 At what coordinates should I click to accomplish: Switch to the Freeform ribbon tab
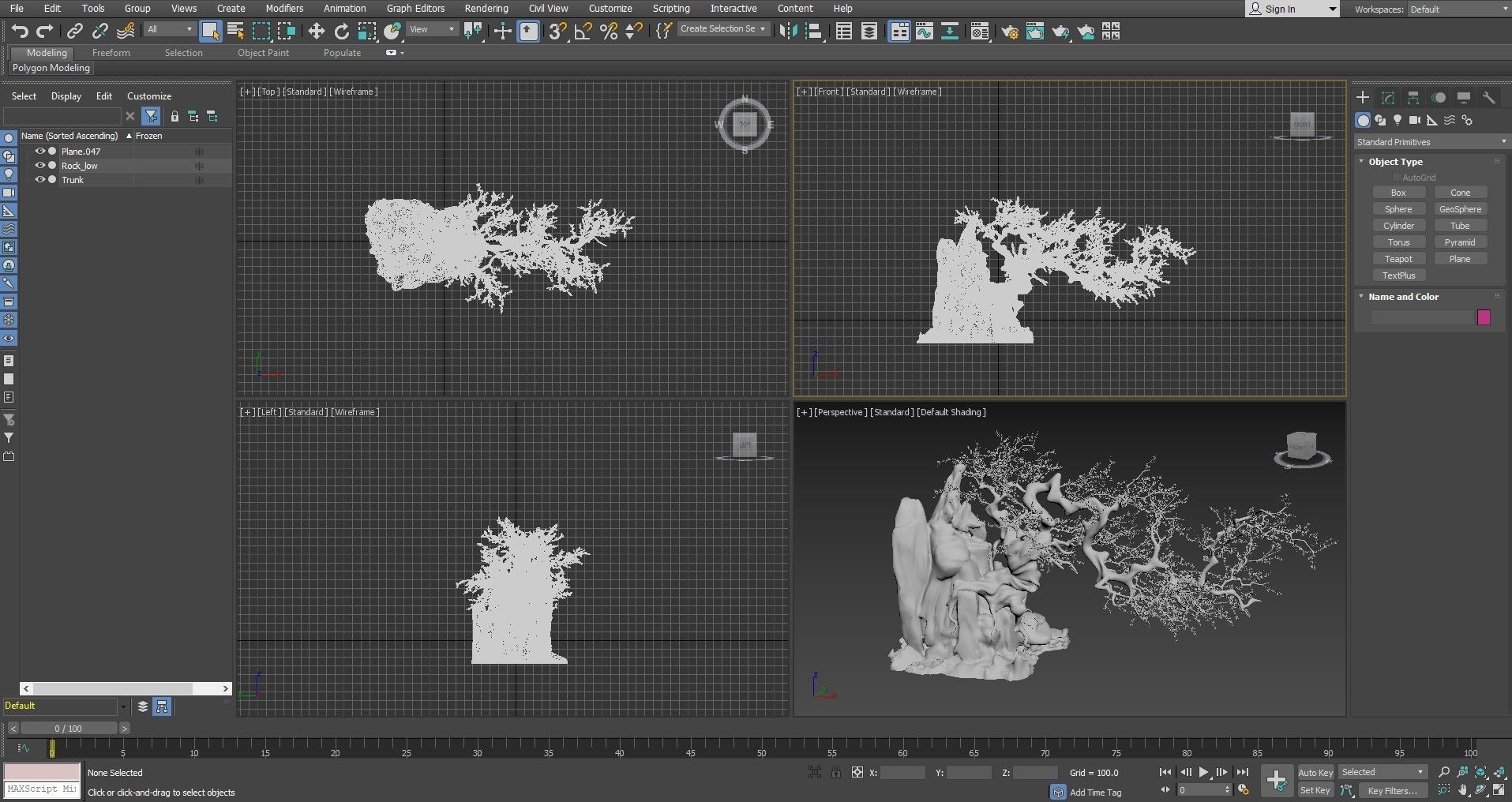(111, 53)
